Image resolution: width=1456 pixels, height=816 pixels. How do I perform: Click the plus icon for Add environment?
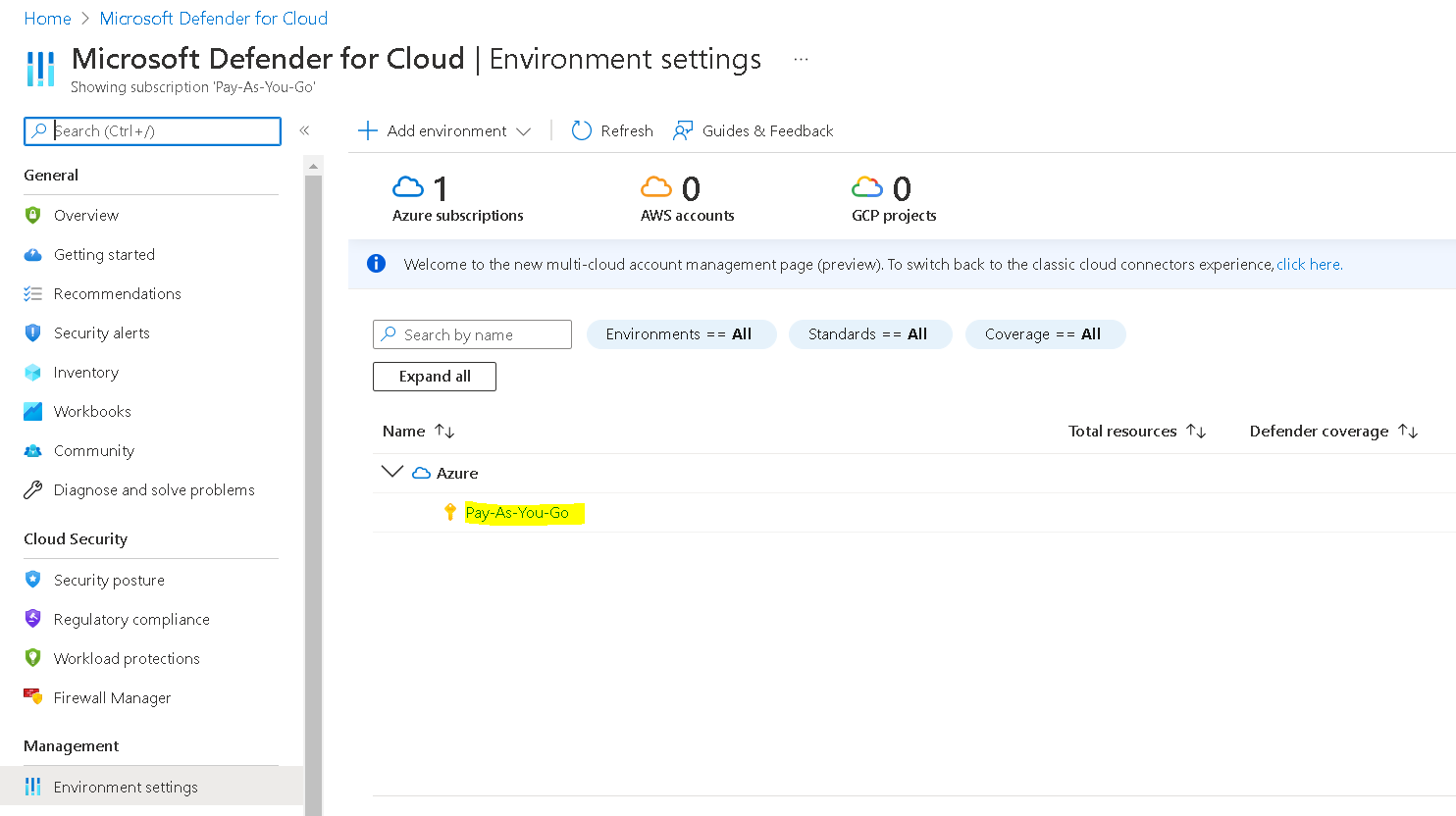pyautogui.click(x=367, y=130)
